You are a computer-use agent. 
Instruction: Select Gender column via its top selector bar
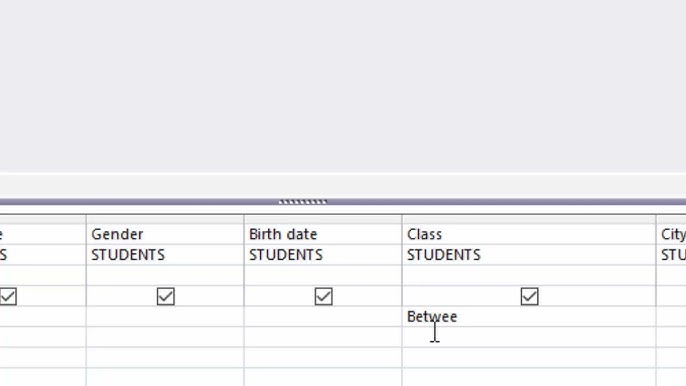coord(165,219)
